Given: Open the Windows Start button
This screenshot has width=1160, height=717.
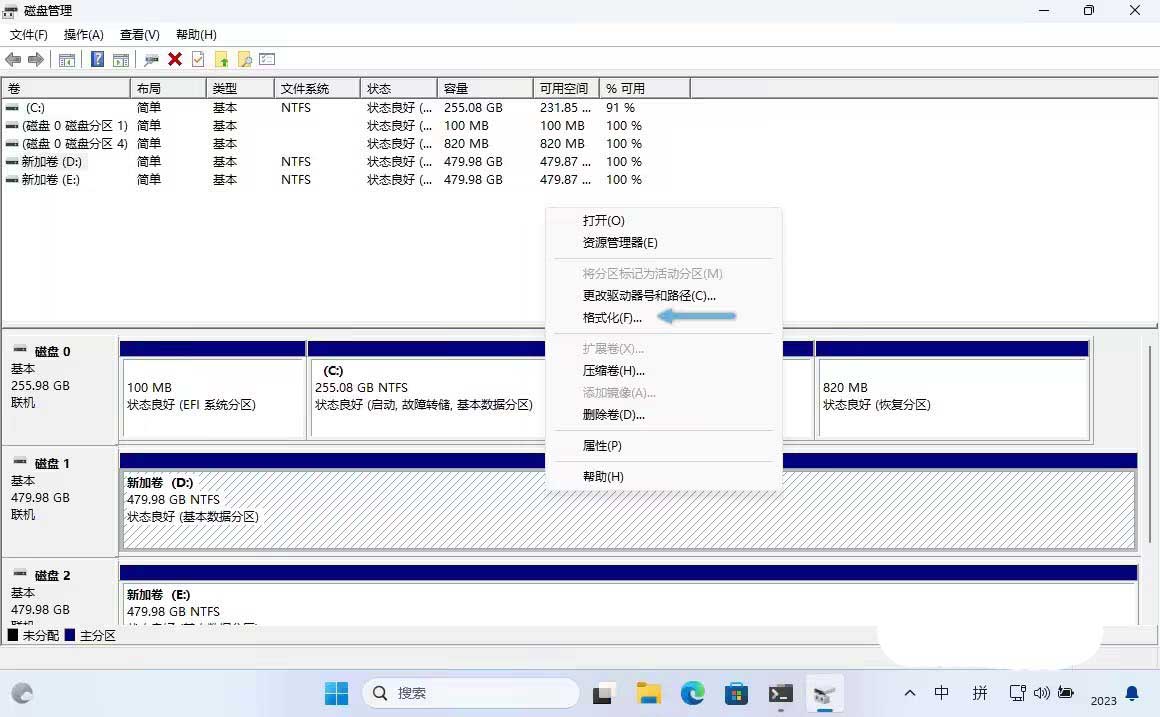Looking at the screenshot, I should 336,693.
